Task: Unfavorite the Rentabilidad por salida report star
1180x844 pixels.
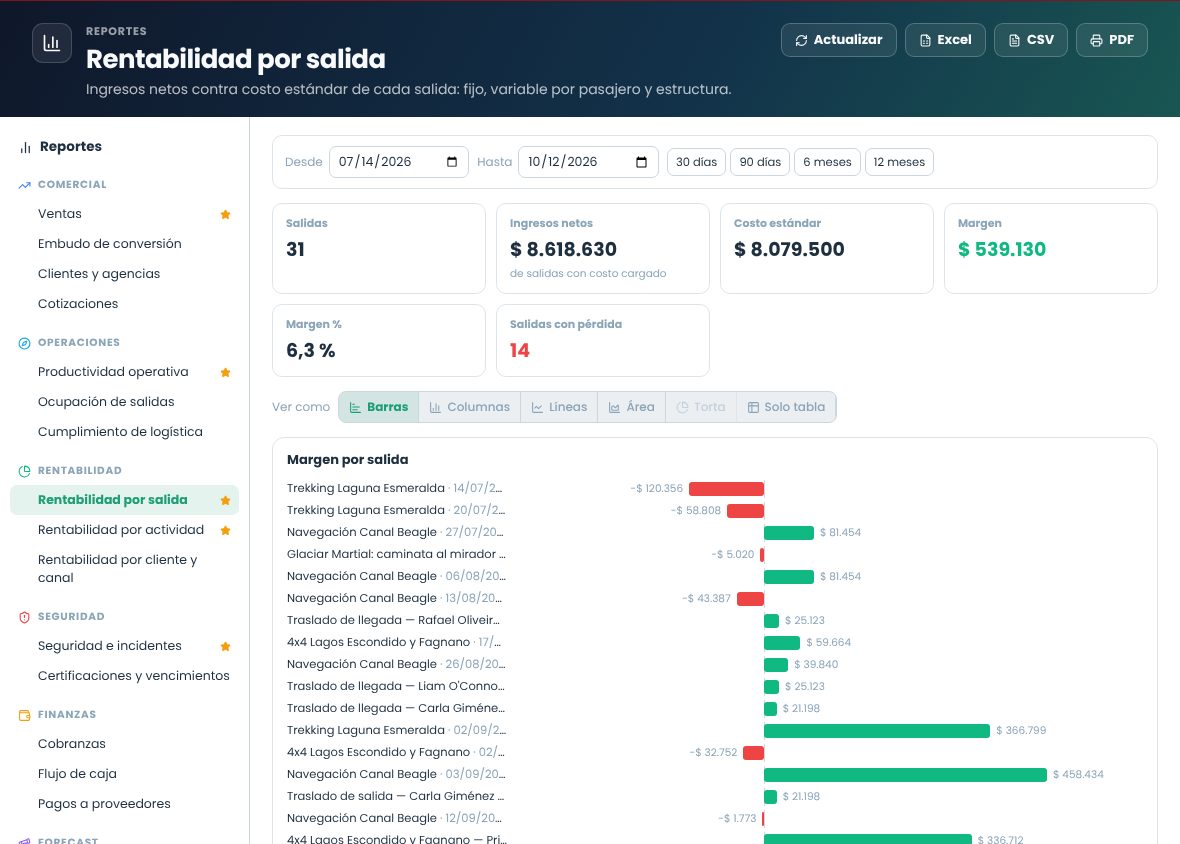Action: 225,500
